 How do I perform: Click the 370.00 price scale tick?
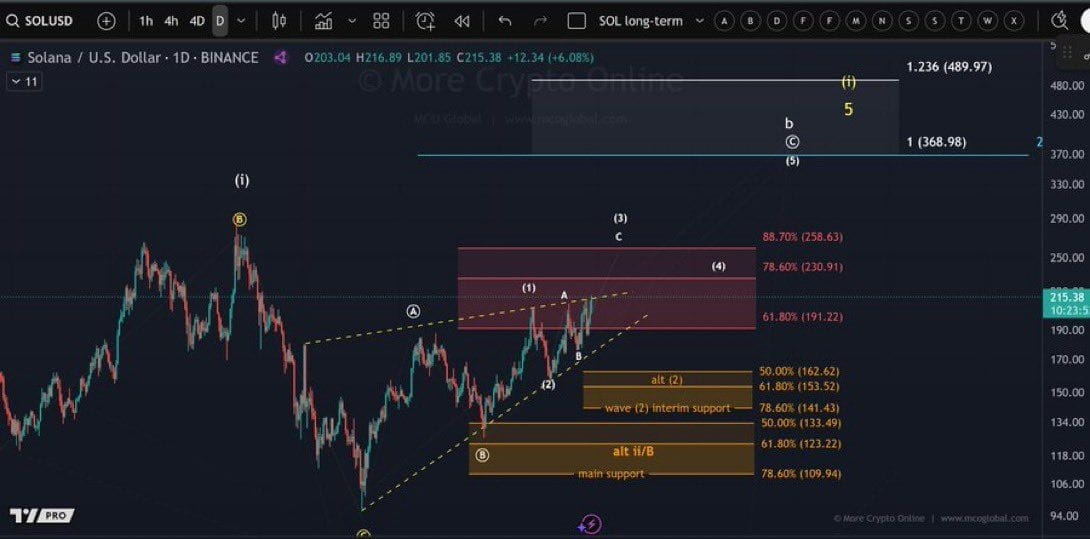click(x=1067, y=154)
